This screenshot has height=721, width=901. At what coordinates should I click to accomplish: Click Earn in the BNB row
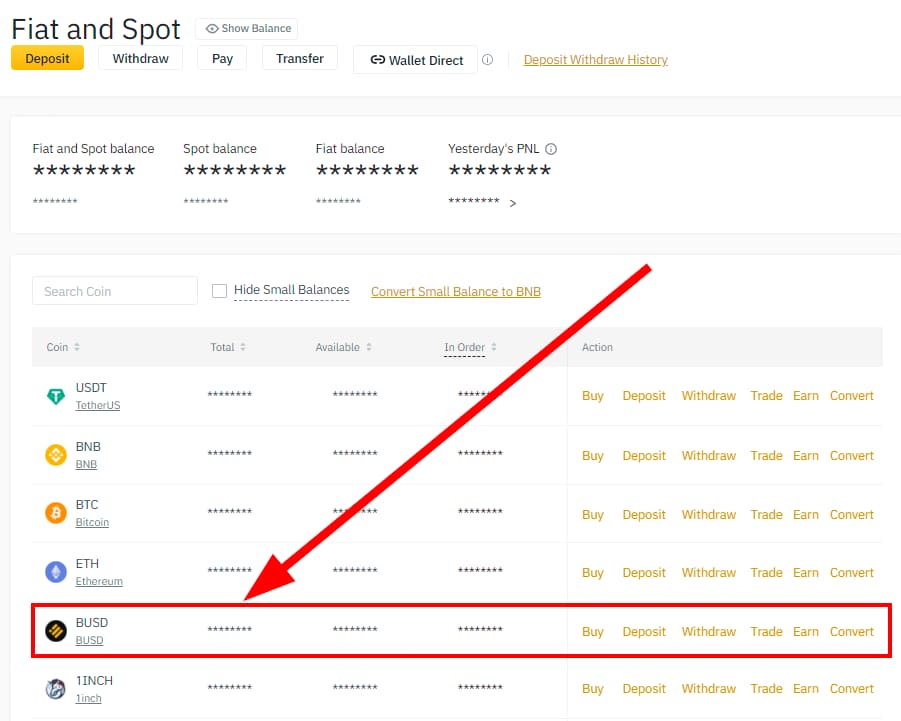tap(806, 456)
